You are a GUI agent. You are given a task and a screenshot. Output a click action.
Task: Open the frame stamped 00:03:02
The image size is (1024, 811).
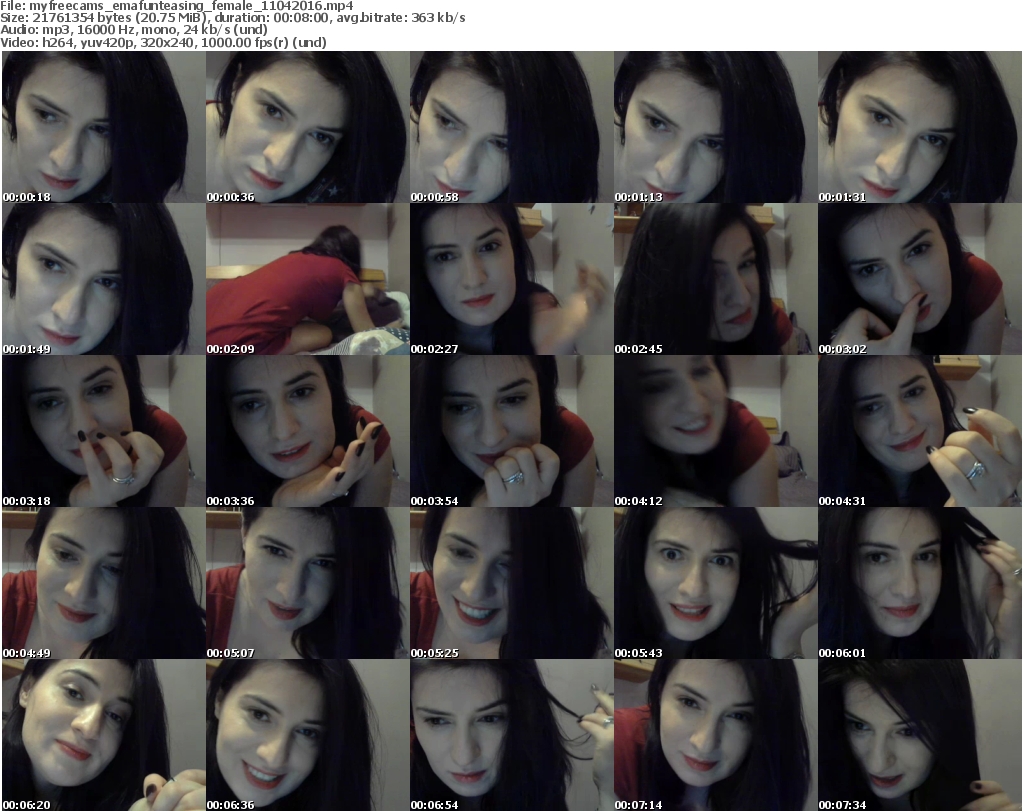pos(920,279)
